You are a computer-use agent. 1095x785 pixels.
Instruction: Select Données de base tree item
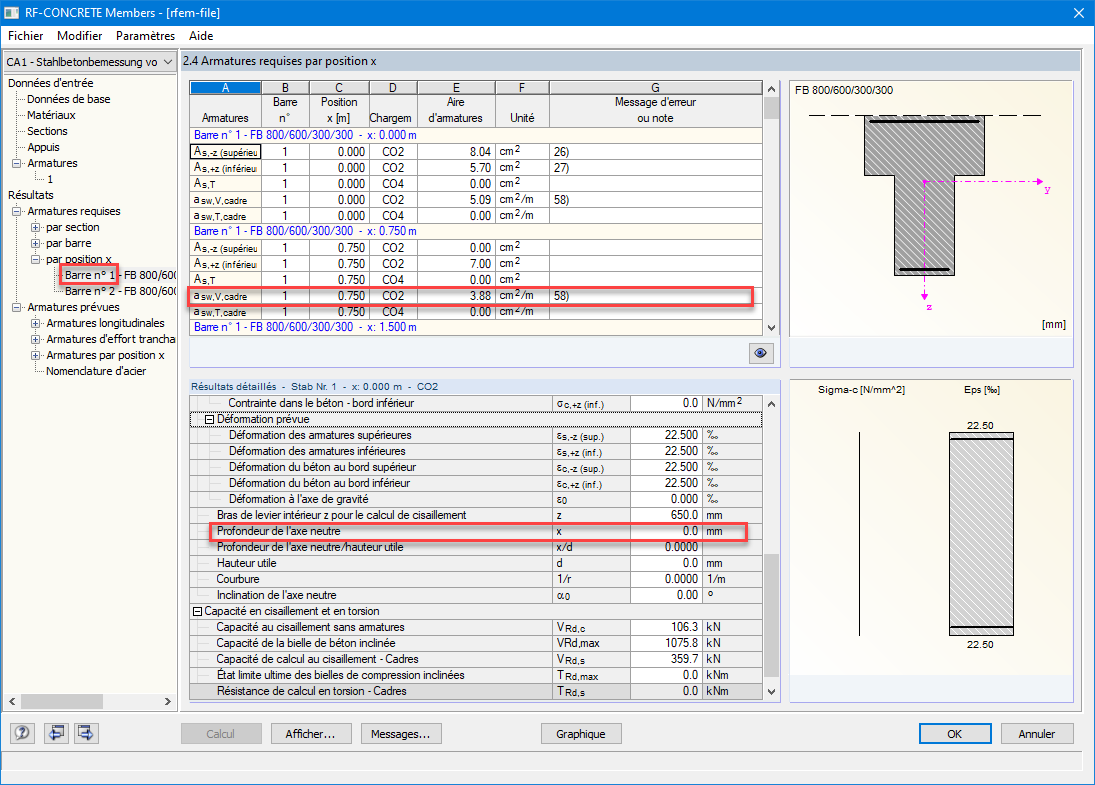click(68, 99)
